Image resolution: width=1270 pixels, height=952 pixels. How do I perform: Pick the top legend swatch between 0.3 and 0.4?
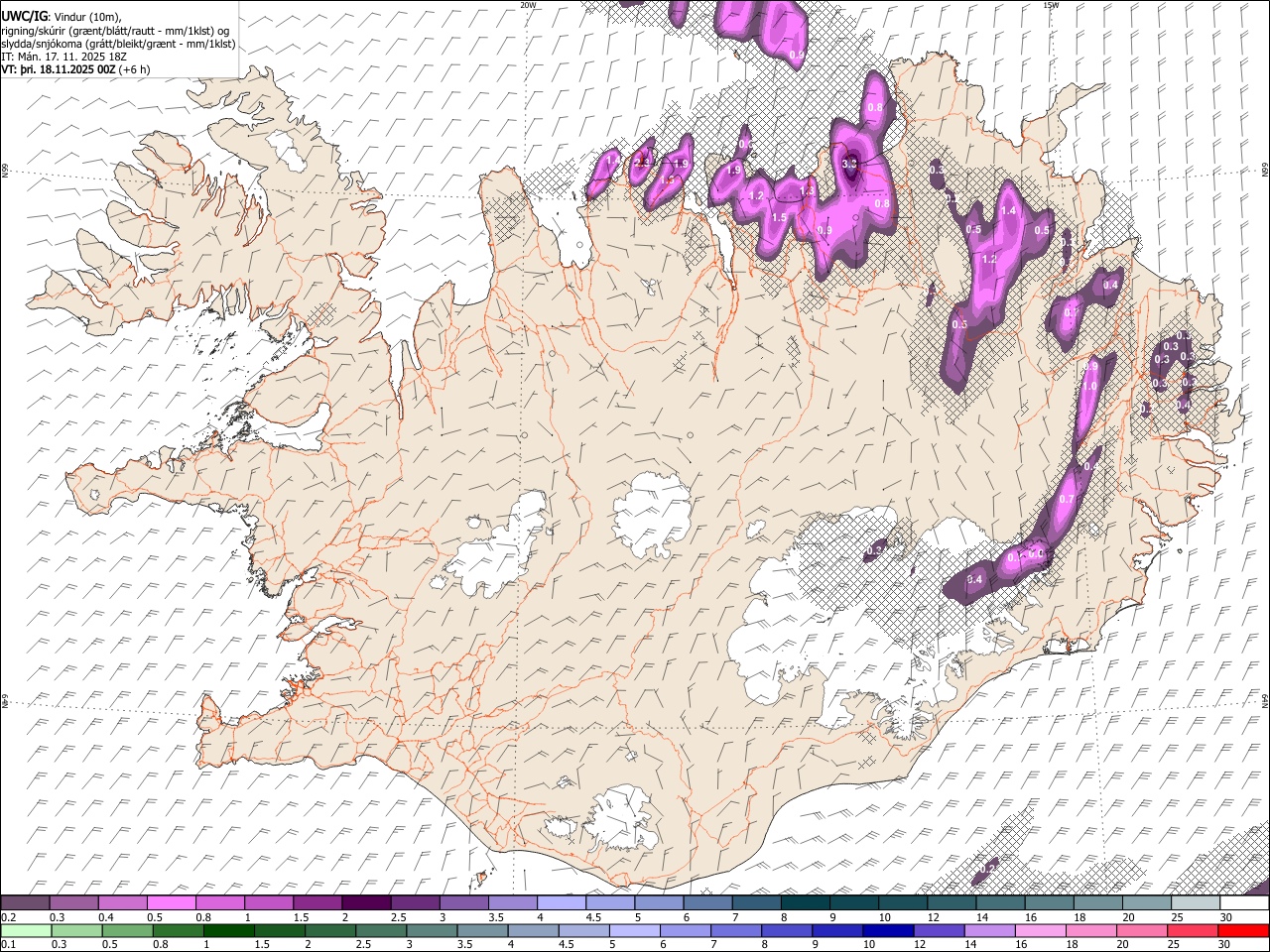tap(74, 903)
